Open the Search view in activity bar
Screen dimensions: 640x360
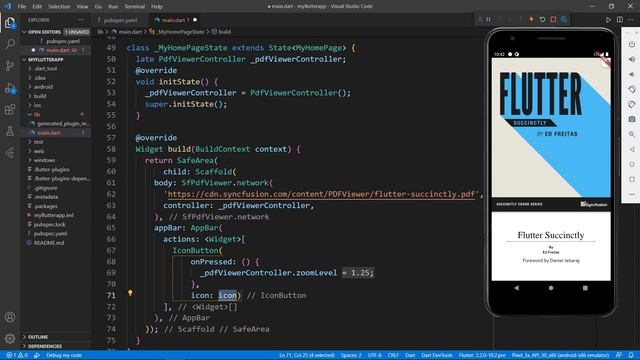tap(10, 44)
